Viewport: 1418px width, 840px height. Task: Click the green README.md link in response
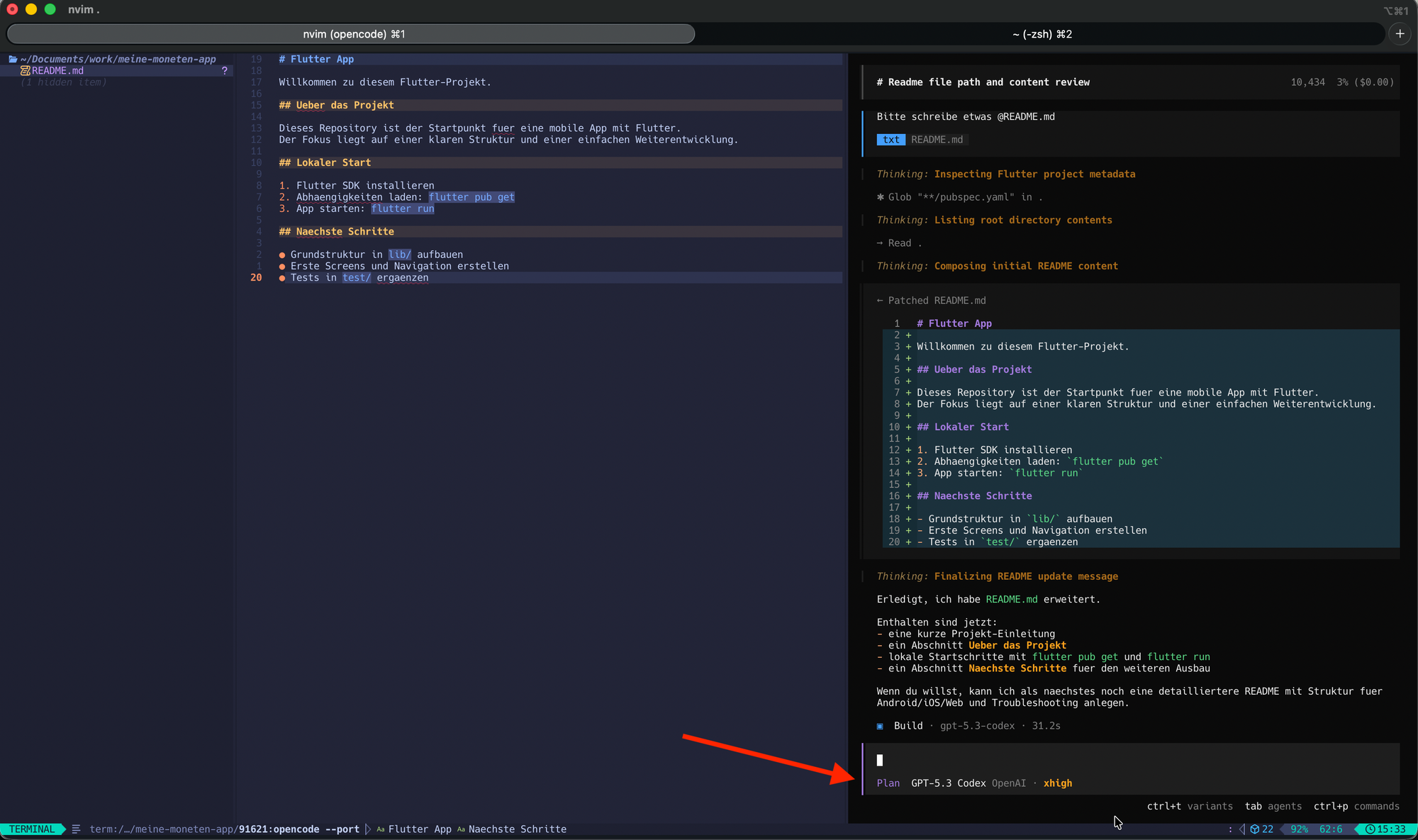pos(1011,600)
